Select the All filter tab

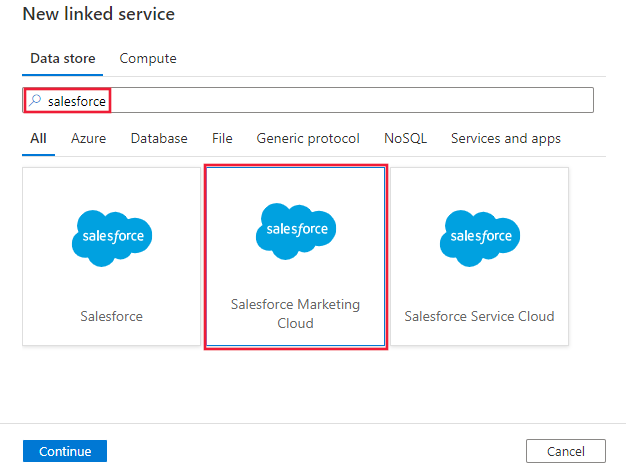pyautogui.click(x=38, y=138)
